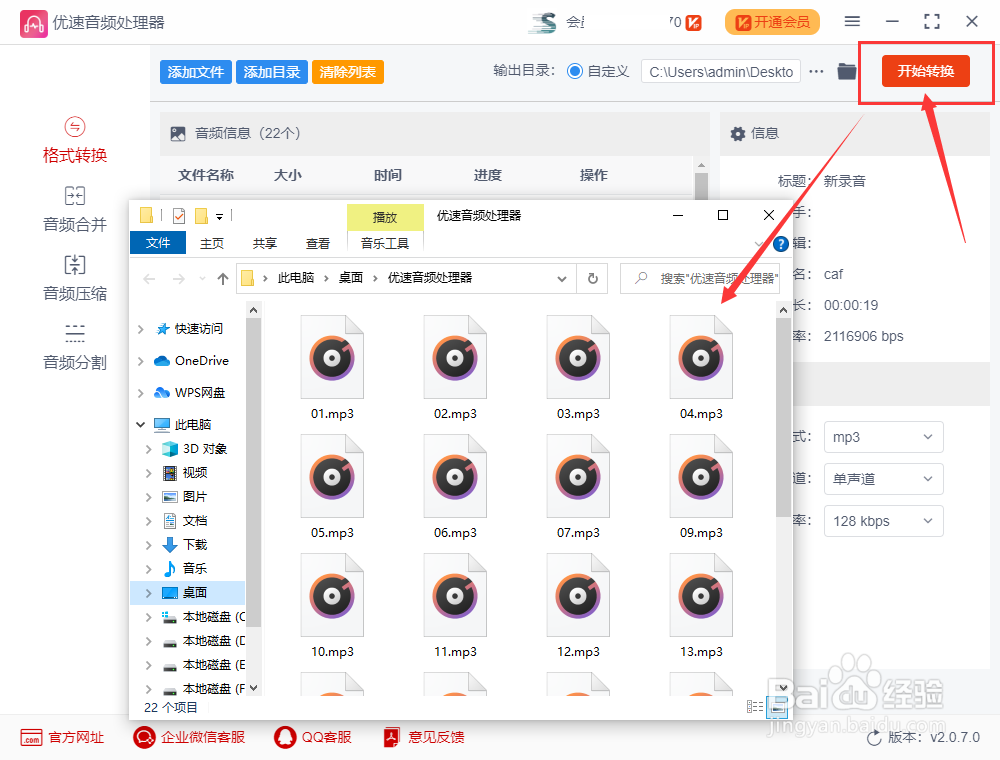Viewport: 1000px width, 760px height.
Task: Open the 文件 tab in Explorer
Action: 158,243
